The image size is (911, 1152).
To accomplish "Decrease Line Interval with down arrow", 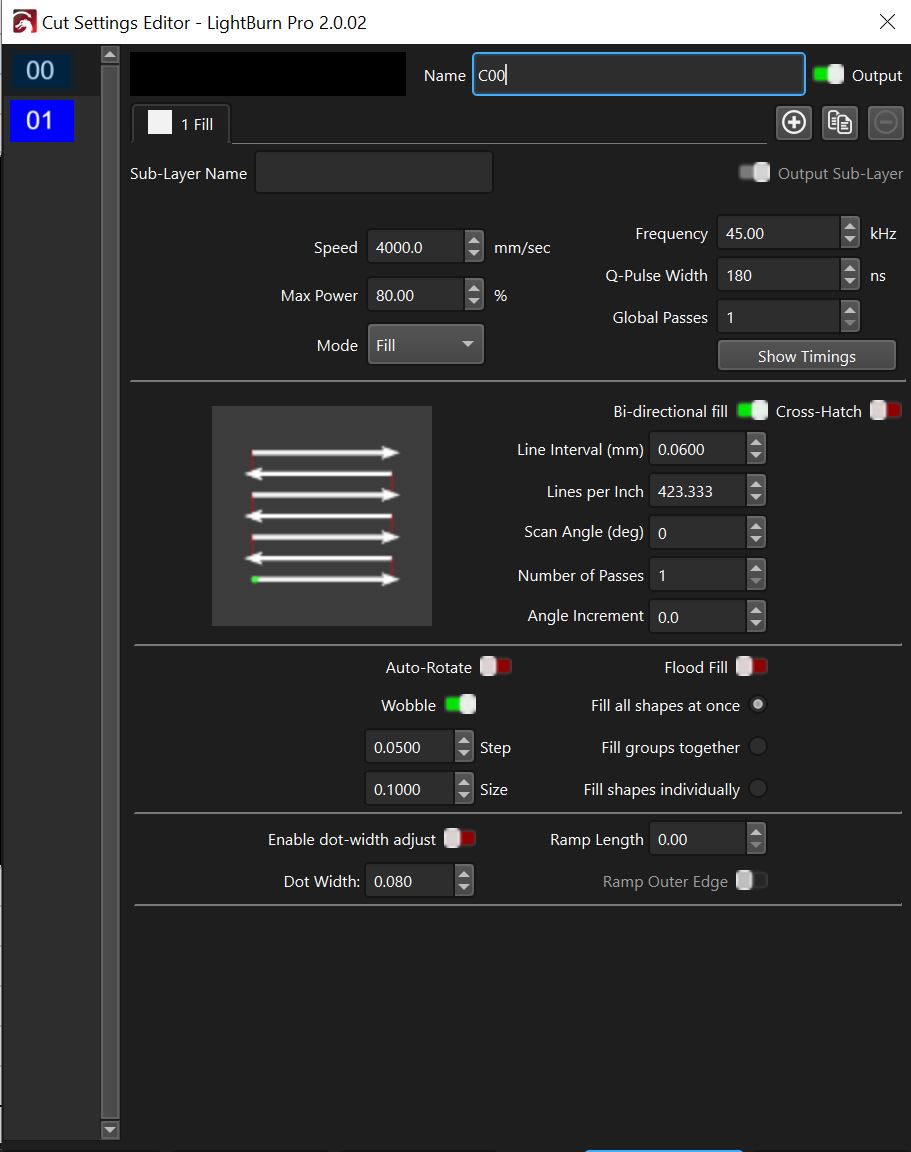I will 756,456.
